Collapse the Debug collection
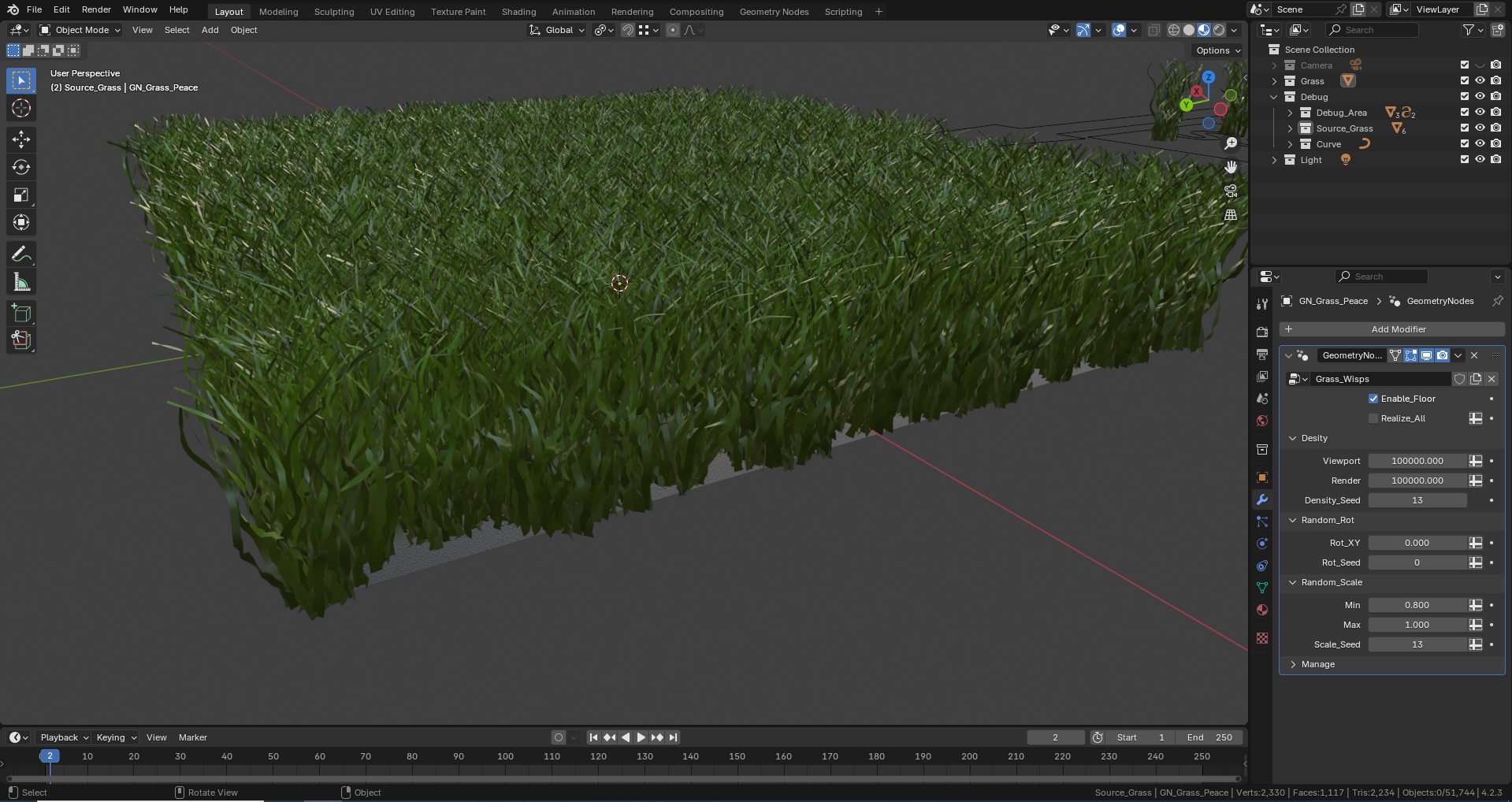 coord(1273,96)
